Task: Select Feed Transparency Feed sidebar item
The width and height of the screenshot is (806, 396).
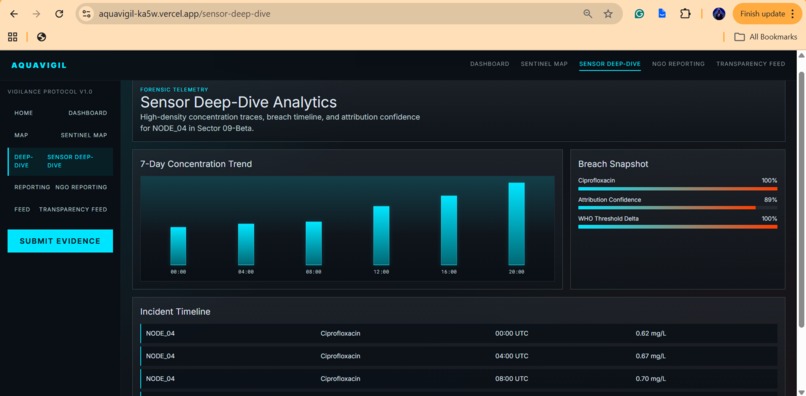Action: point(60,209)
